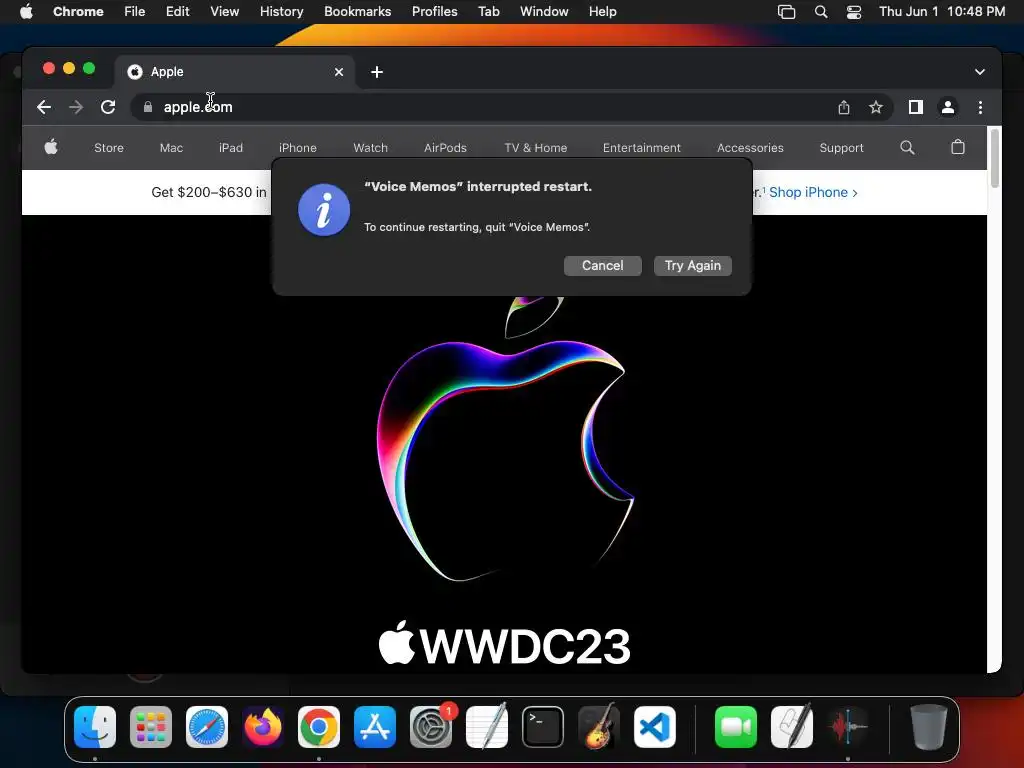
Task: Open the Profiles menu
Action: (434, 12)
